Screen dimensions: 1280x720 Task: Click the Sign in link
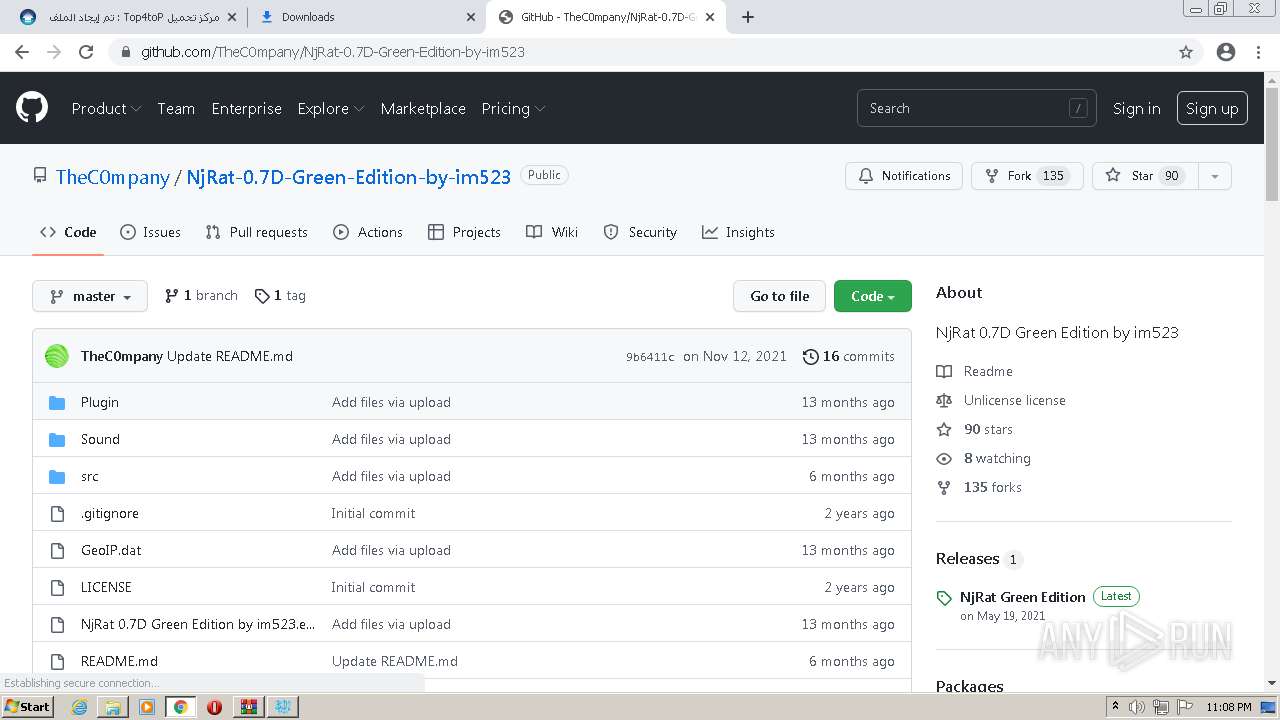[x=1137, y=108]
